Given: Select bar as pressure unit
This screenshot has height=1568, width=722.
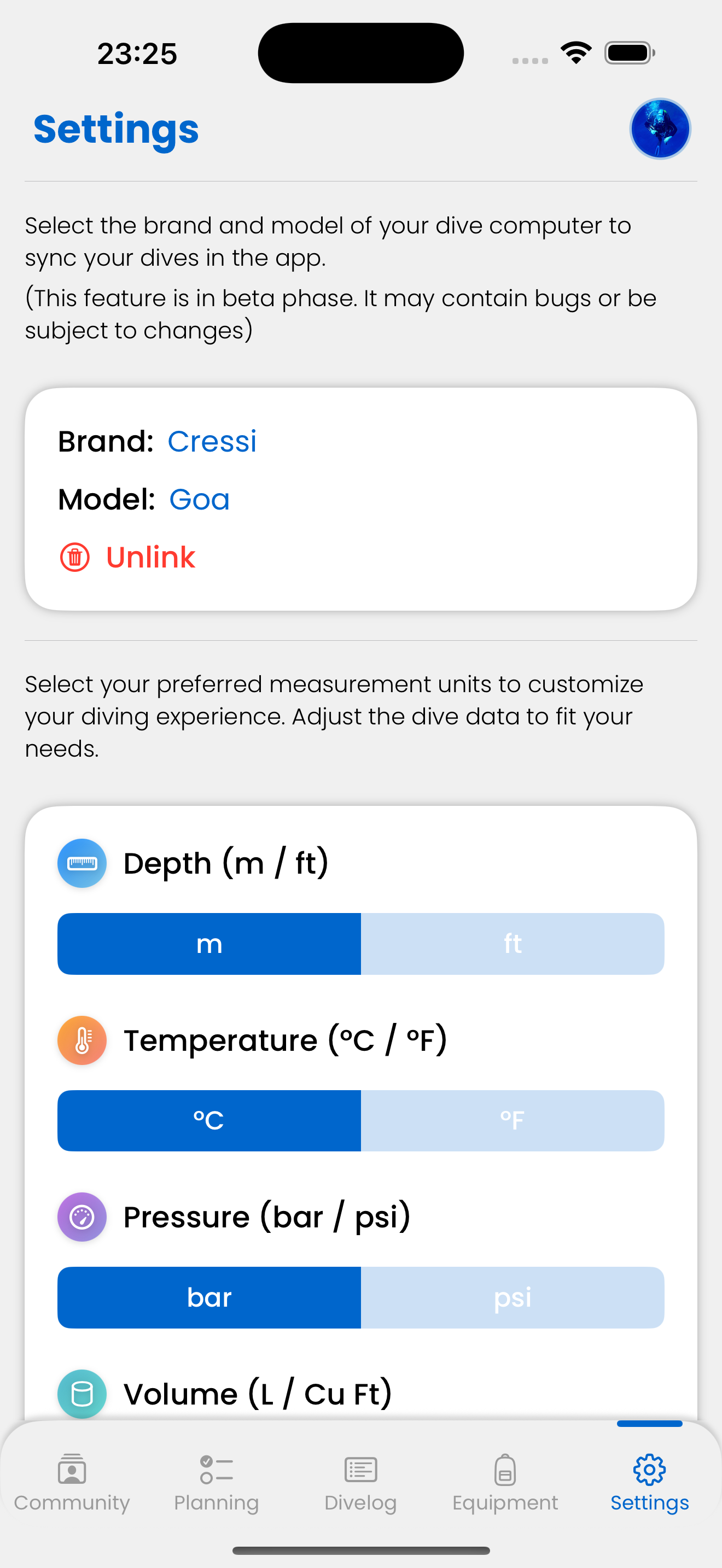Looking at the screenshot, I should [209, 1298].
